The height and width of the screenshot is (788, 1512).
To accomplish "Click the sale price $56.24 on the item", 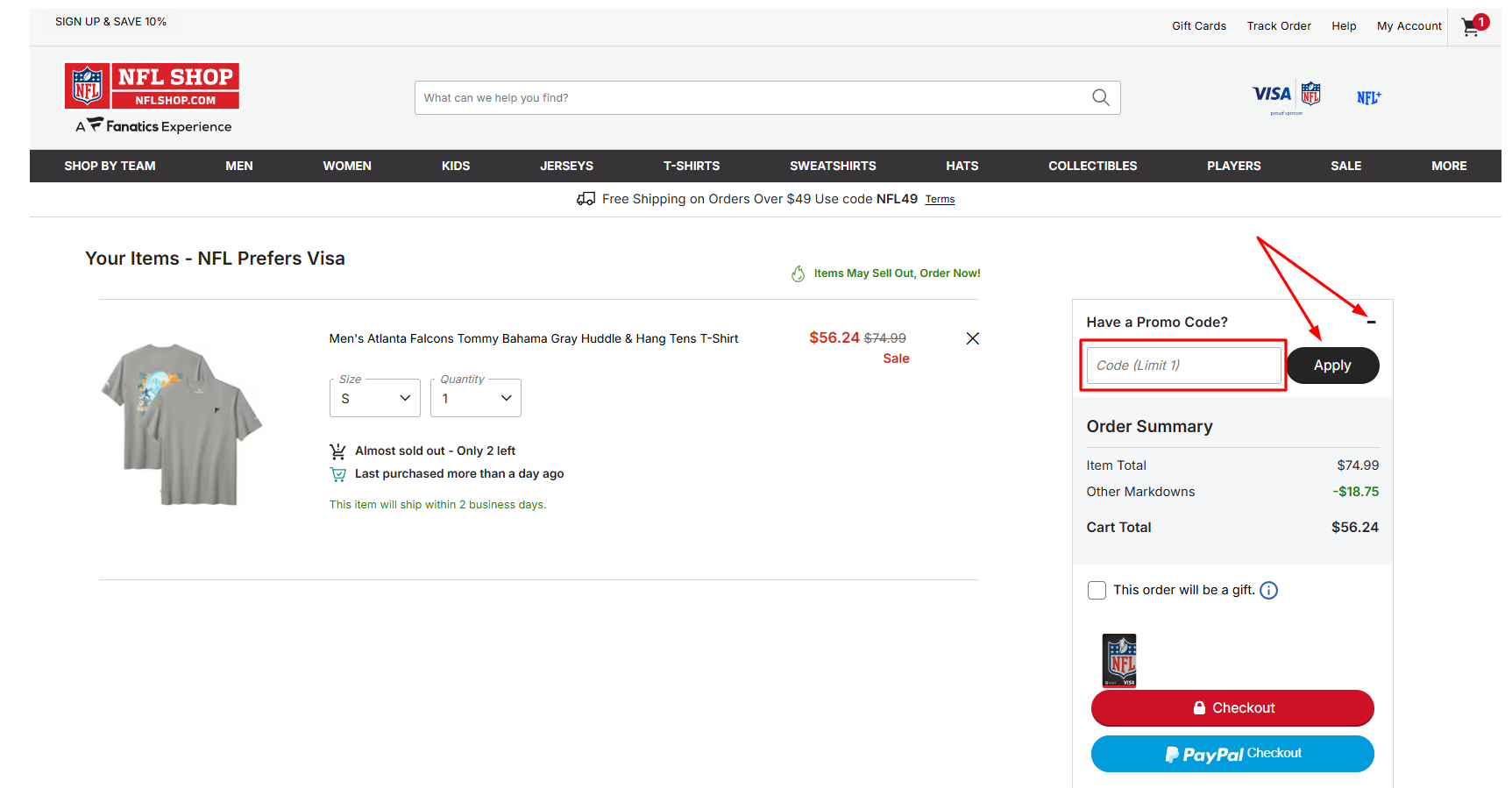I will (x=834, y=337).
